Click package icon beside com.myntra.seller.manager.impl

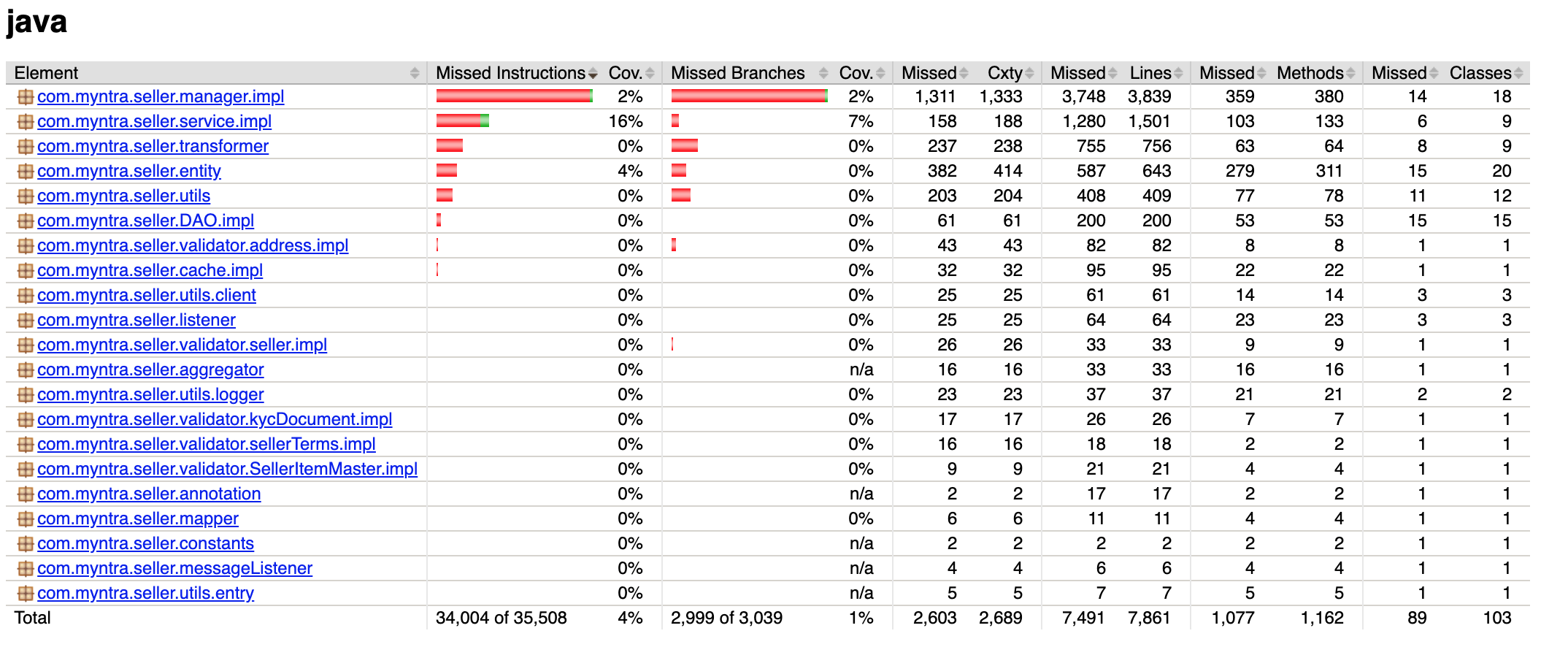point(26,96)
